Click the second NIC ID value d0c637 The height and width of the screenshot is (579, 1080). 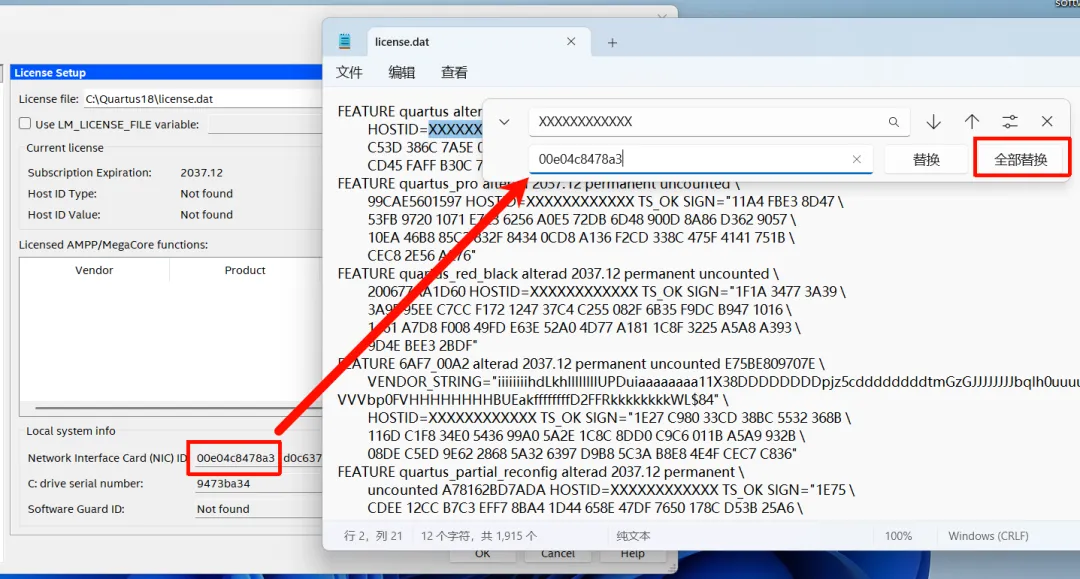point(302,458)
